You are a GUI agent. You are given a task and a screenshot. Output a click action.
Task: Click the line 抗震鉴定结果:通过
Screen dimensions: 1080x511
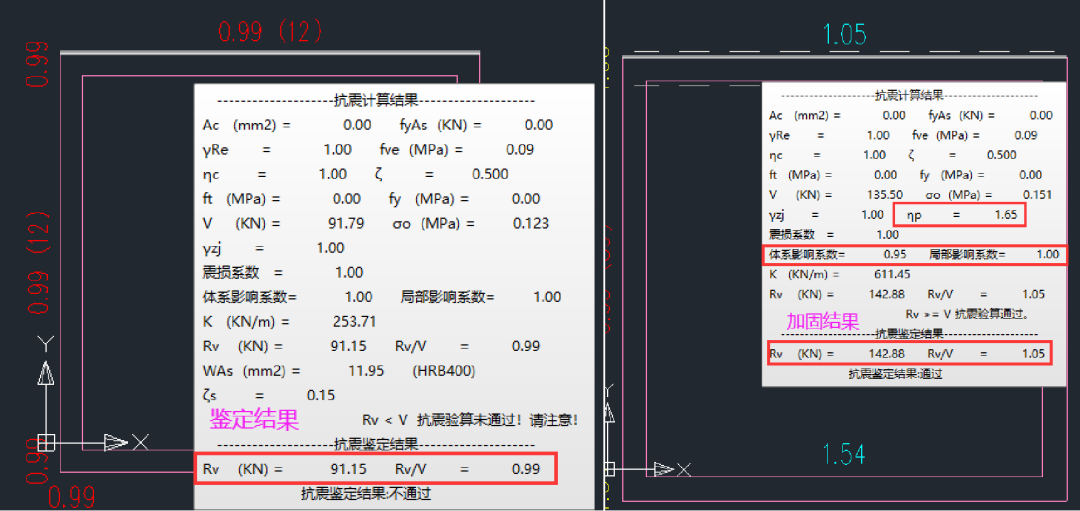[x=895, y=374]
